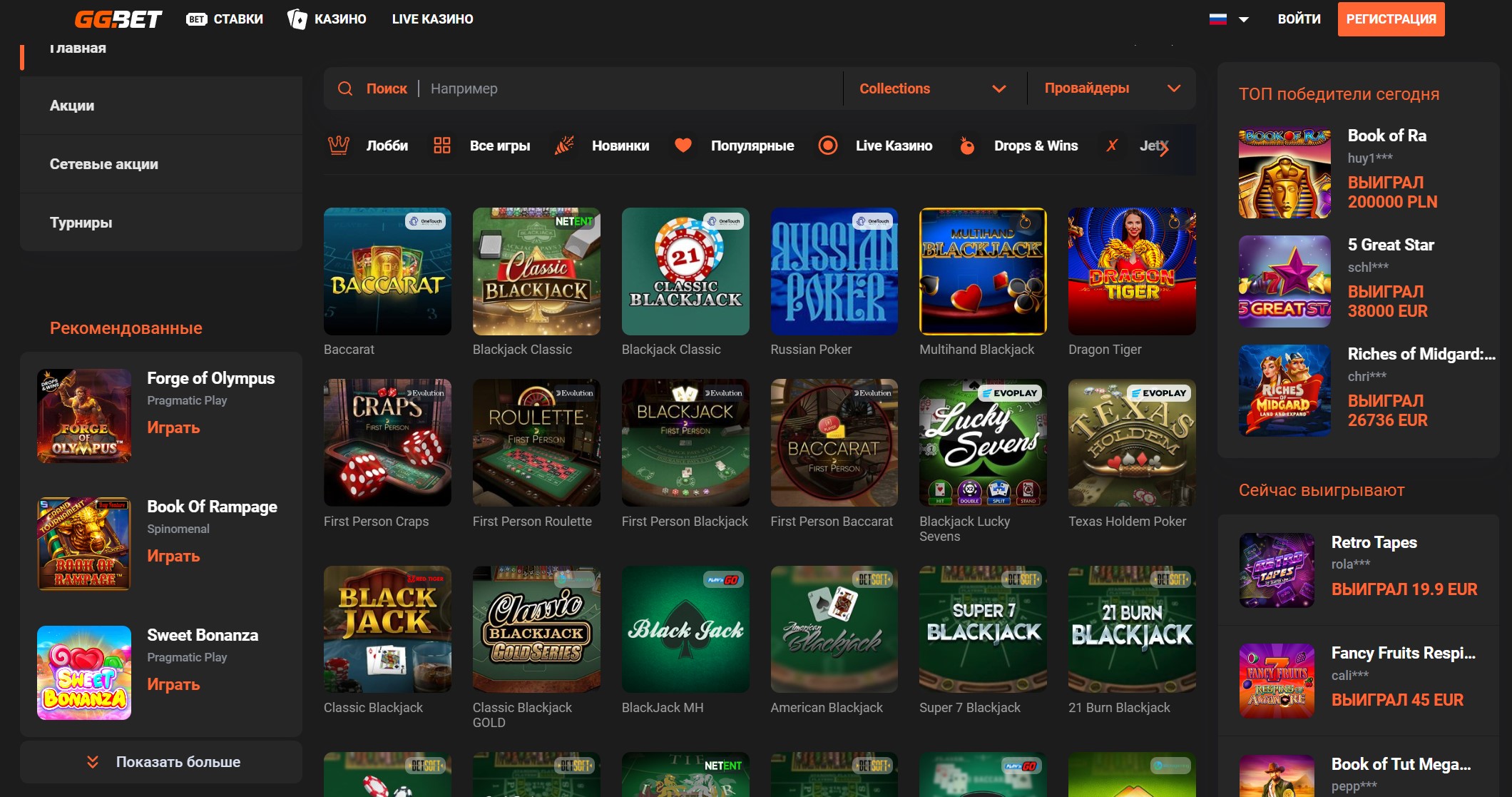
Task: Open the 5 Great Star winner thumbnail
Action: pyautogui.click(x=1284, y=282)
